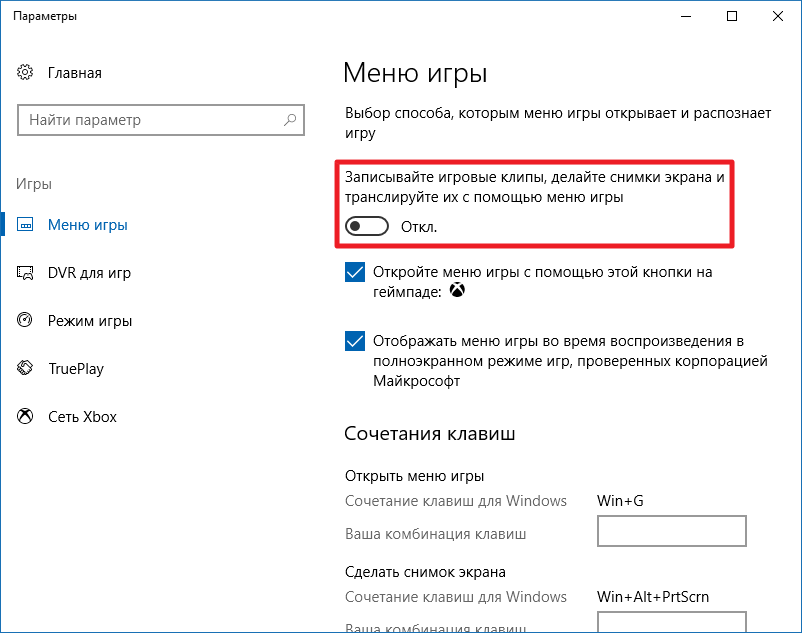This screenshot has height=633, width=802.
Task: Go to Режим игры settings
Action: (90, 321)
